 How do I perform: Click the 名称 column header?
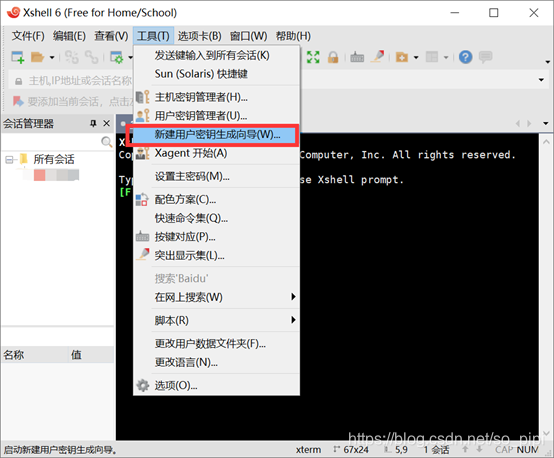point(34,354)
